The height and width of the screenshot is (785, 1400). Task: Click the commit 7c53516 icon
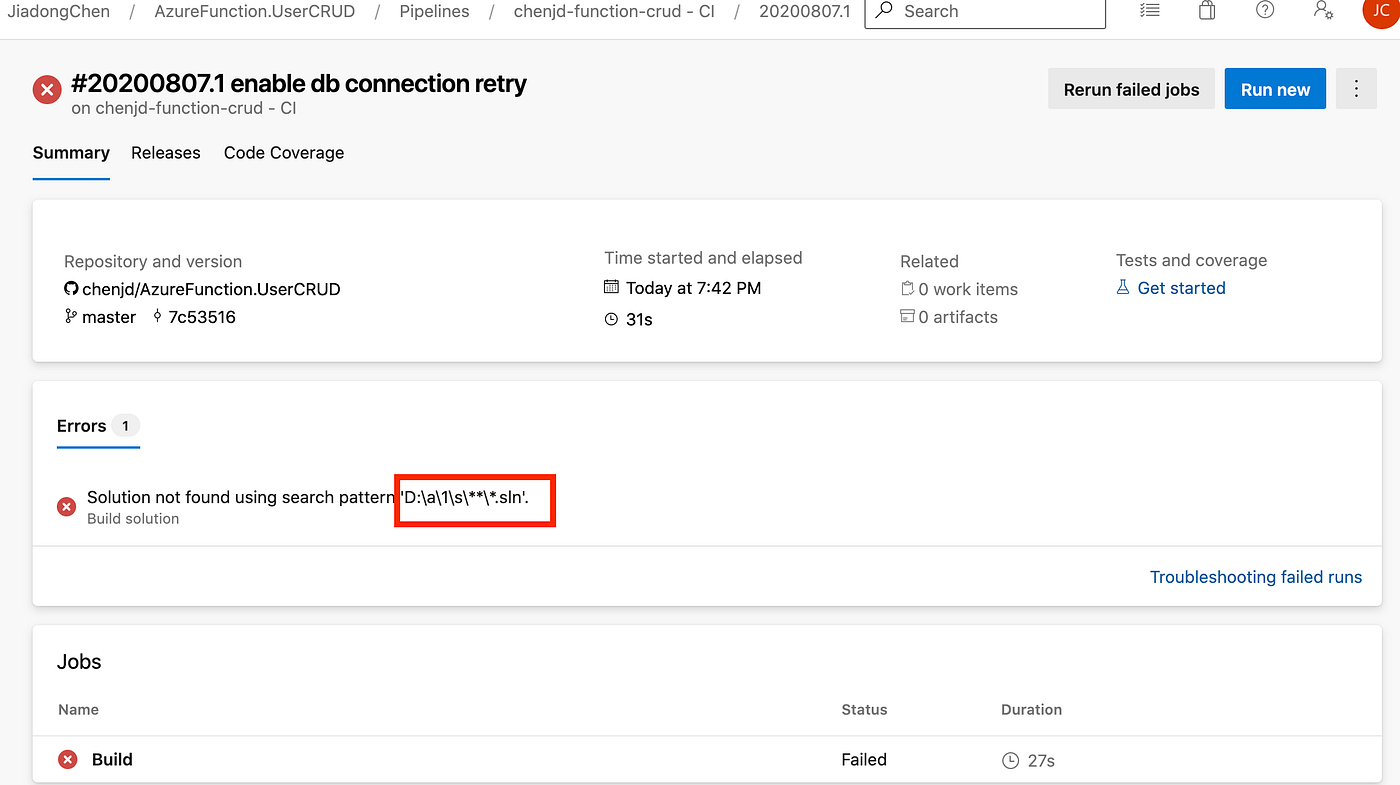[x=159, y=317]
